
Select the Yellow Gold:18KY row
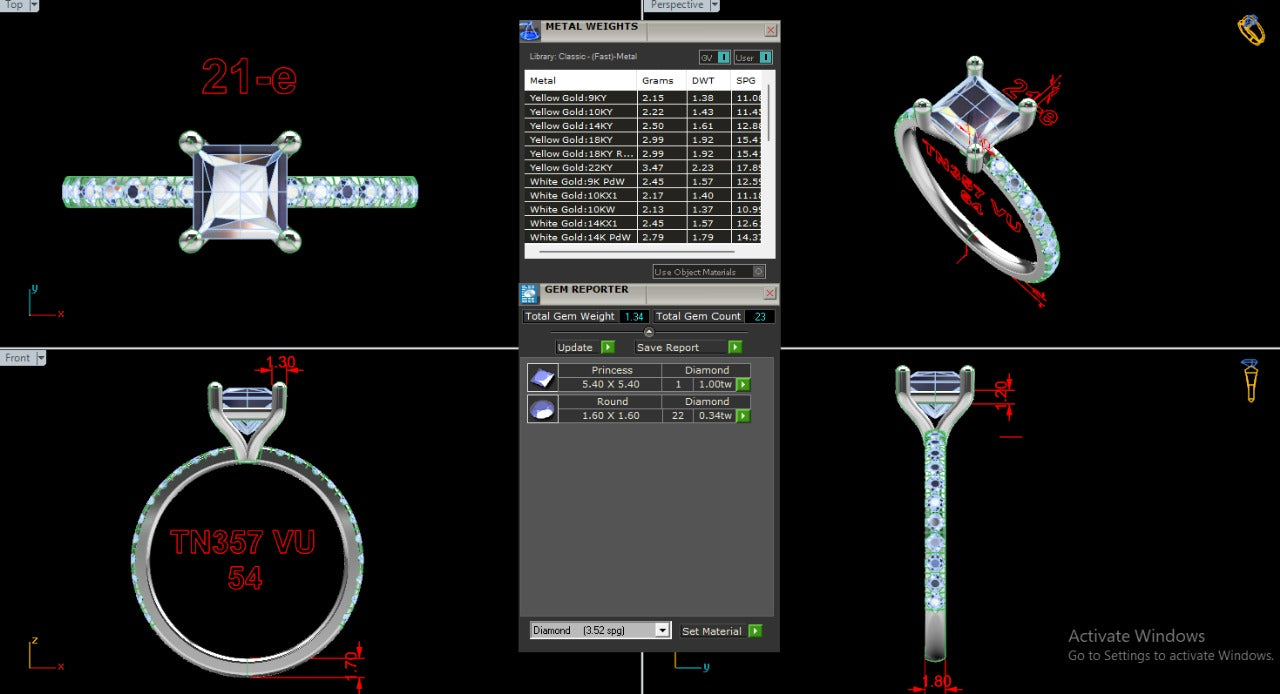click(643, 140)
